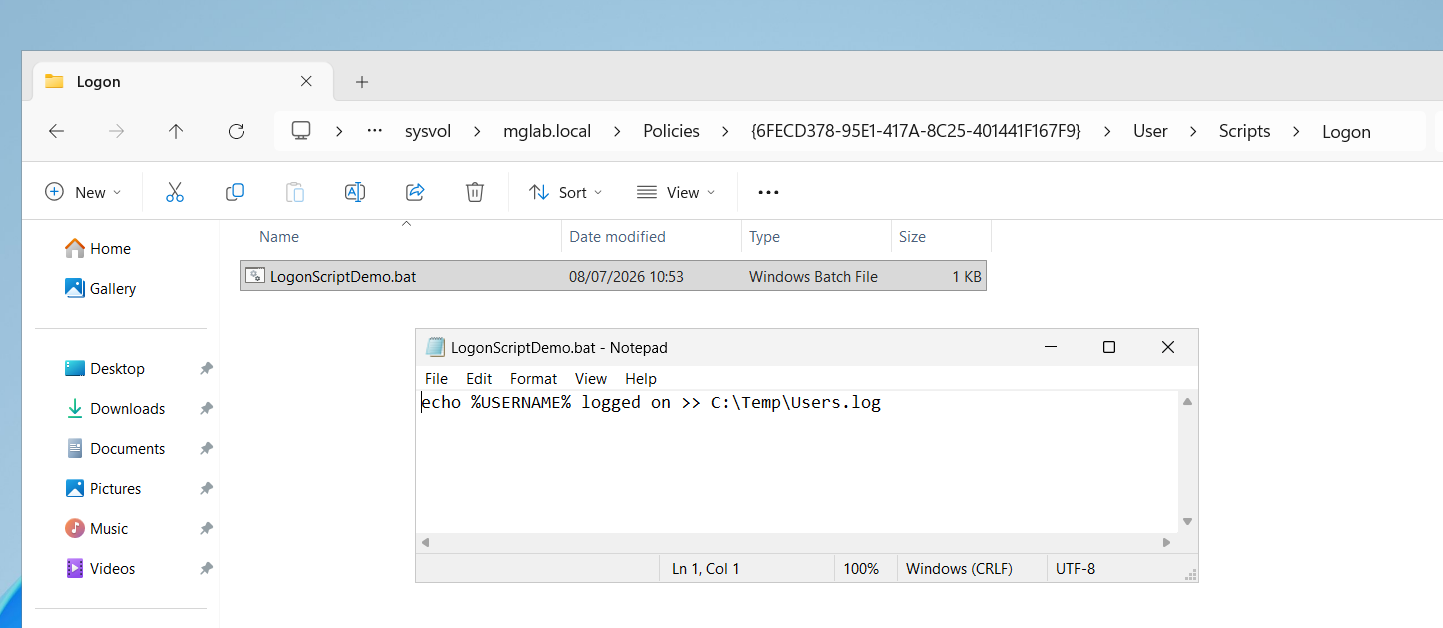The width and height of the screenshot is (1443, 628).
Task: Click the Copy icon in toolbar
Action: [x=235, y=192]
